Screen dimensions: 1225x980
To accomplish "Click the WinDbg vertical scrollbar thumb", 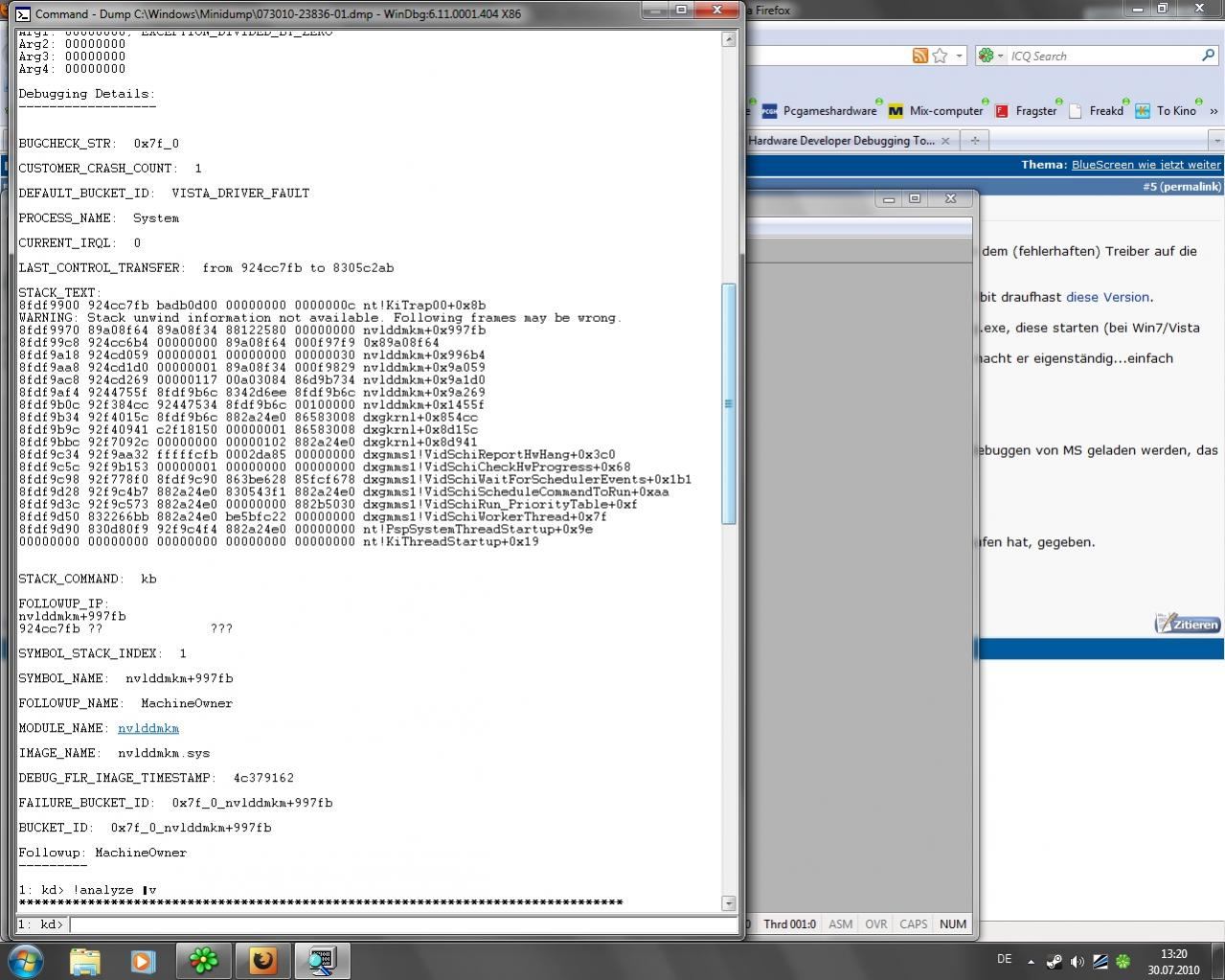I will coord(729,403).
